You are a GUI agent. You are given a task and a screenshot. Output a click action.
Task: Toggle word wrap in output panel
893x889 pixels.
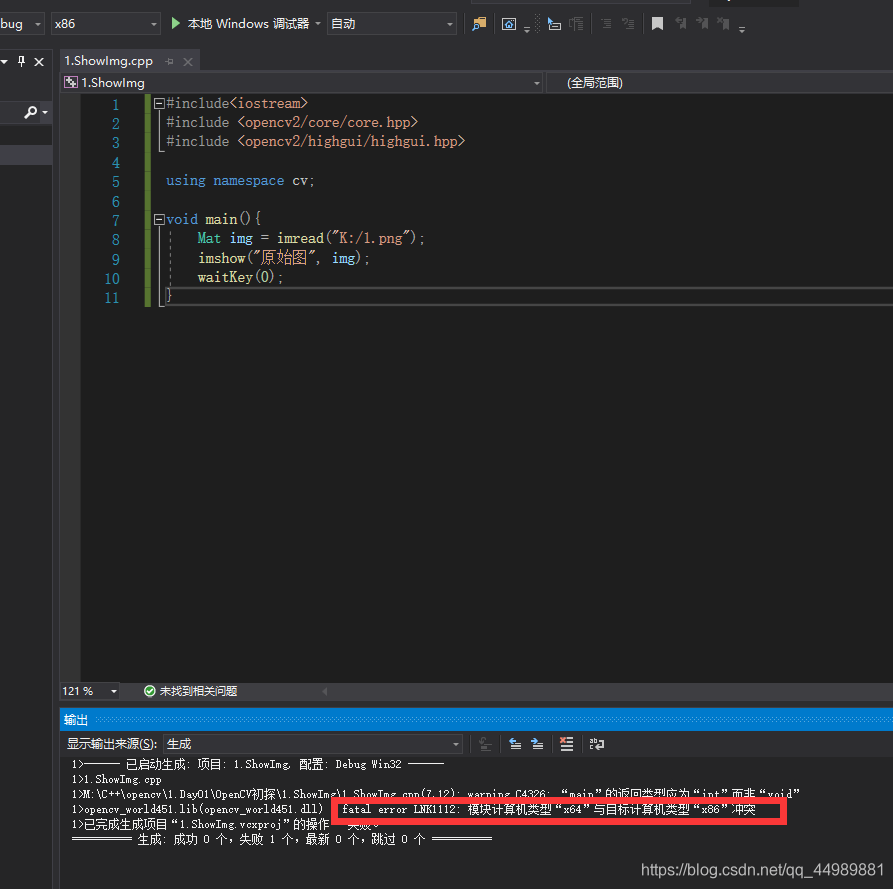click(x=597, y=744)
